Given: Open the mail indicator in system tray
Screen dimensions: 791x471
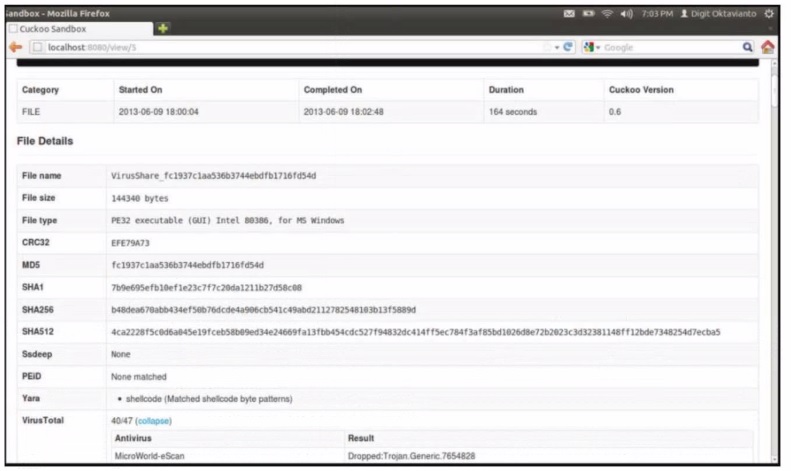Looking at the screenshot, I should [x=569, y=14].
